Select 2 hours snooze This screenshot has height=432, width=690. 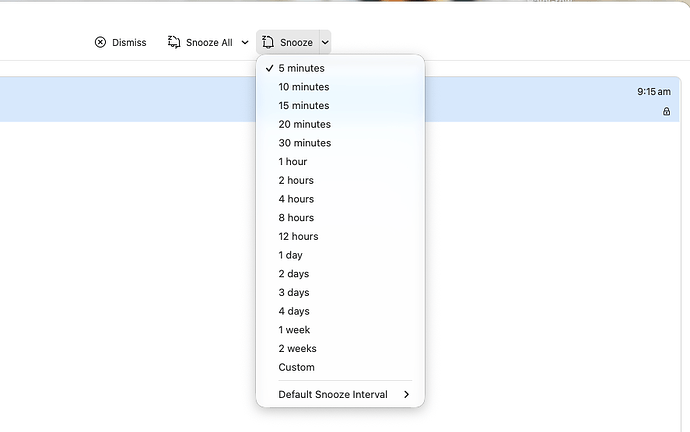pyautogui.click(x=340, y=180)
